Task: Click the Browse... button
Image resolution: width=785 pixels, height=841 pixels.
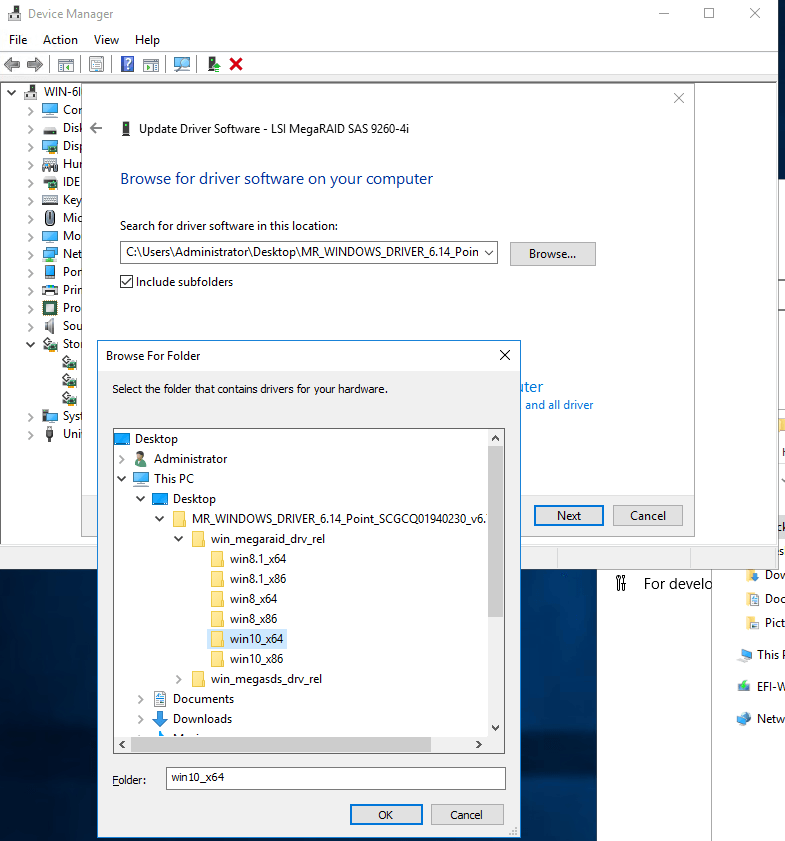Action: click(552, 254)
